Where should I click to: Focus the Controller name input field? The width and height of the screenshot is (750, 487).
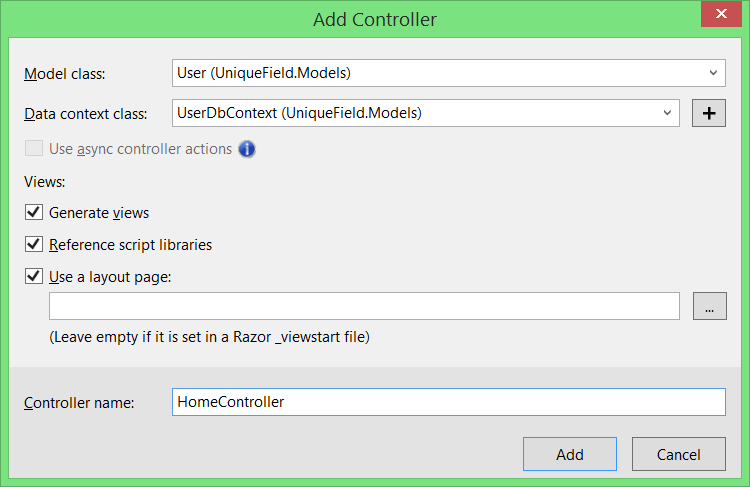[x=448, y=402]
